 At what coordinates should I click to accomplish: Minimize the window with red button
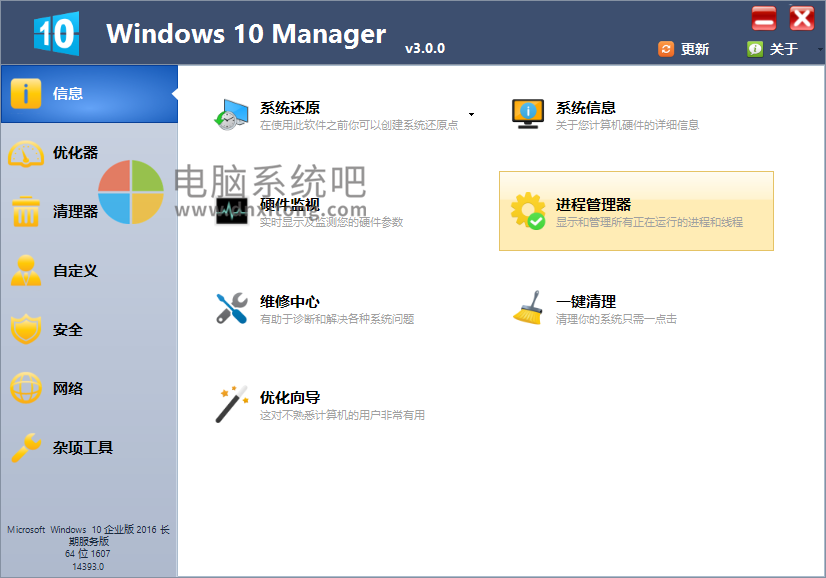764,19
